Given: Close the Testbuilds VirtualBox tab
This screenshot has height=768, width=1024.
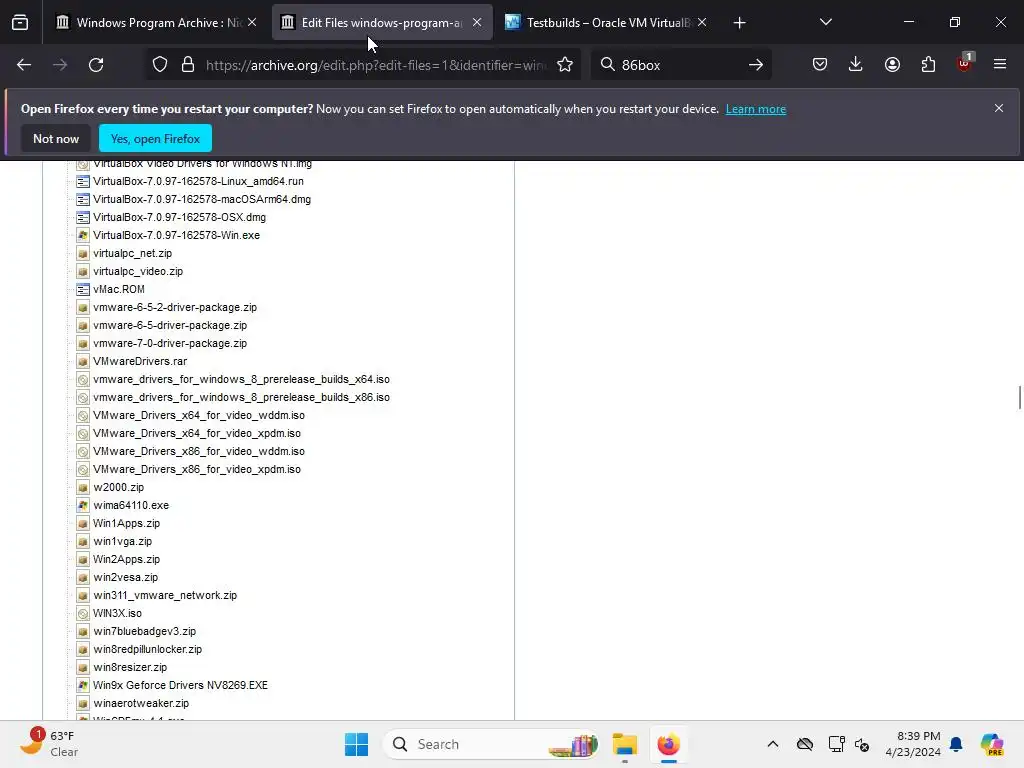Looking at the screenshot, I should click(x=702, y=22).
